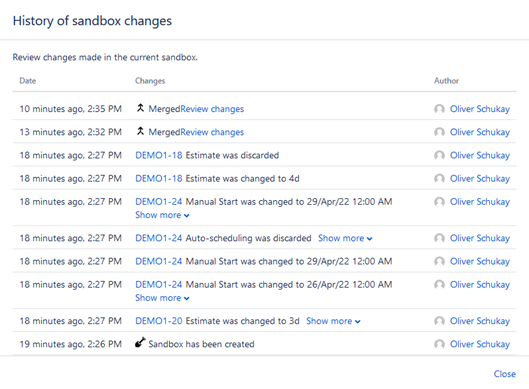
Task: Click merge icon in 2:35 PM row
Action: [140, 108]
